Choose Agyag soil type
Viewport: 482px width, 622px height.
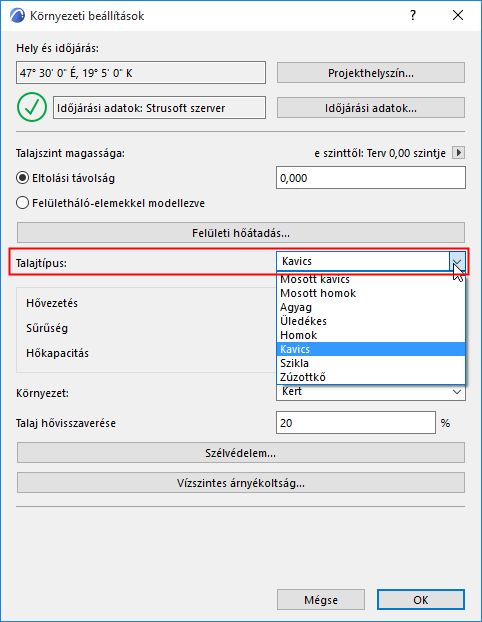[x=371, y=307]
